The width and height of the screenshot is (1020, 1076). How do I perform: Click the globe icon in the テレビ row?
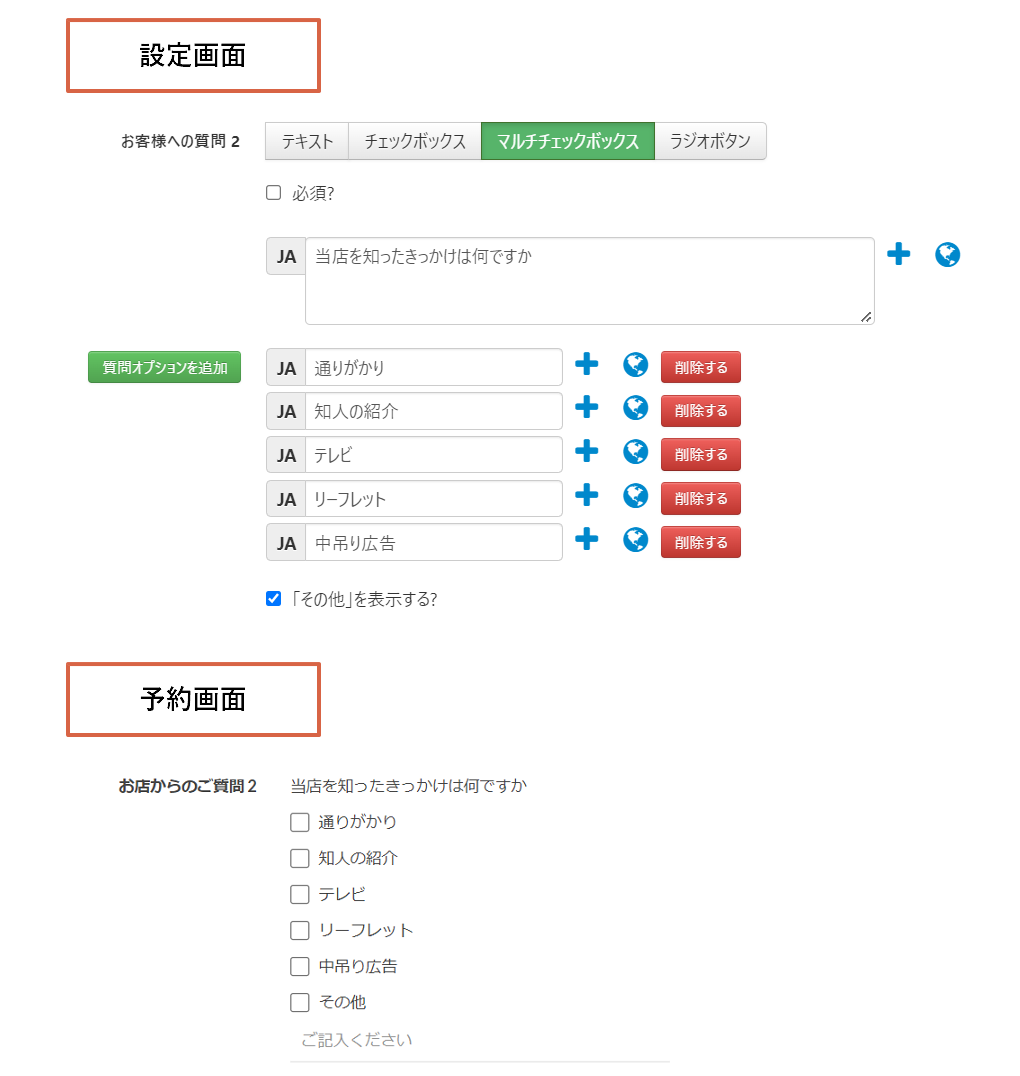[x=636, y=452]
